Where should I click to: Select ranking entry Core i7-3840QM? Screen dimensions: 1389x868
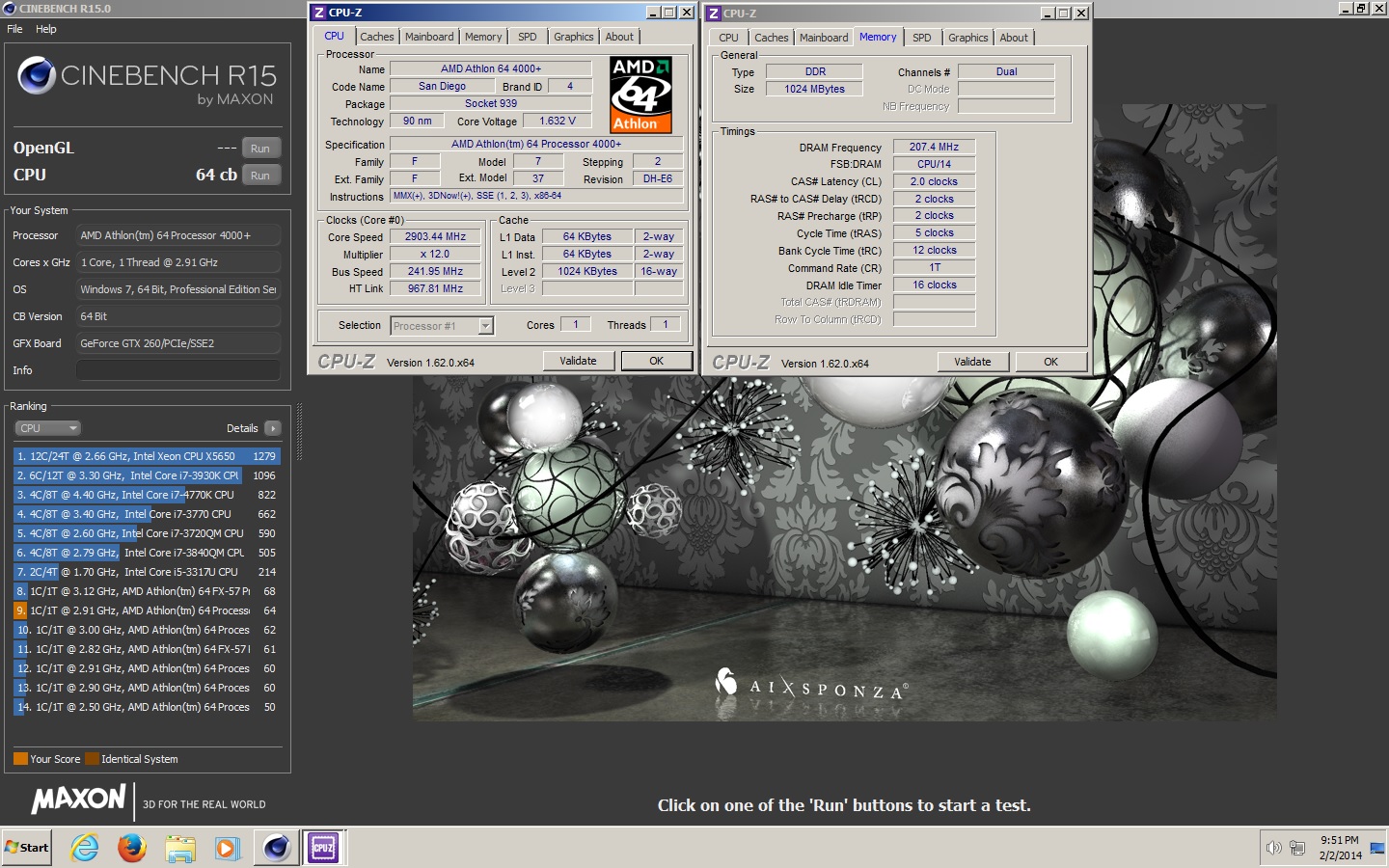pyautogui.click(x=147, y=553)
